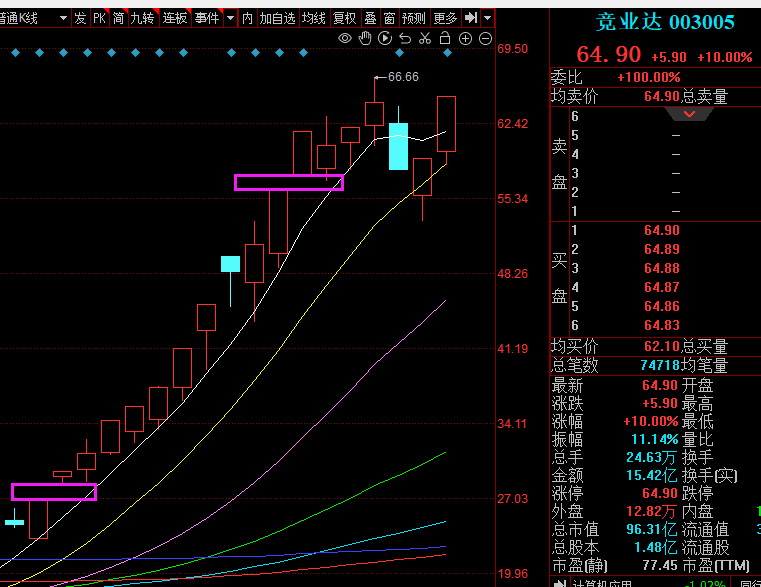Click 振幅 value 11.14%
The image size is (761, 587).
654,439
